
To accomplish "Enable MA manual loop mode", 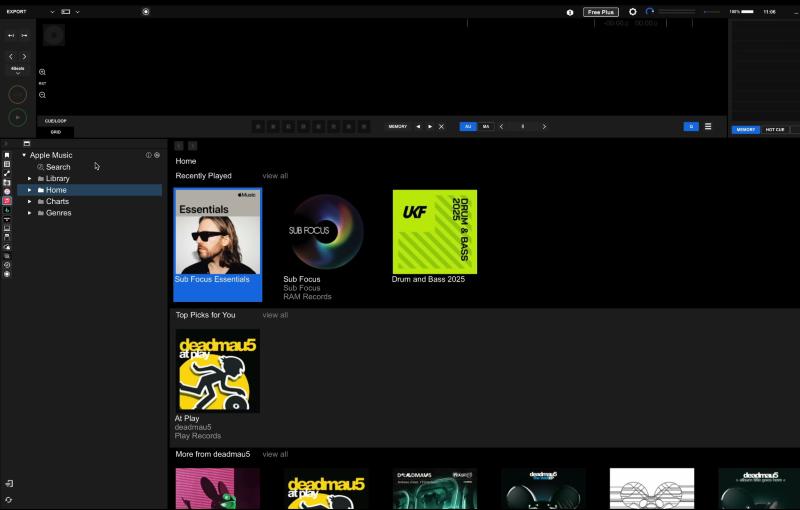I will tap(486, 126).
